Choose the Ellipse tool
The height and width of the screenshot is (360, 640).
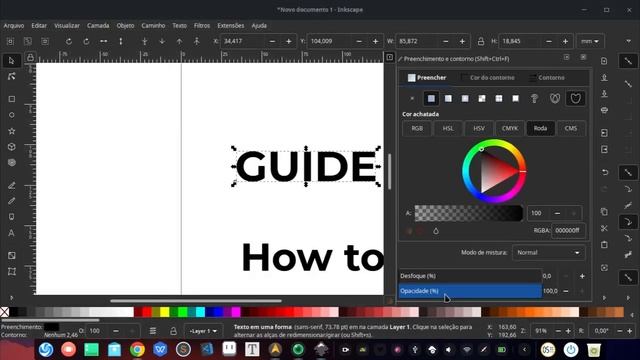[x=11, y=115]
